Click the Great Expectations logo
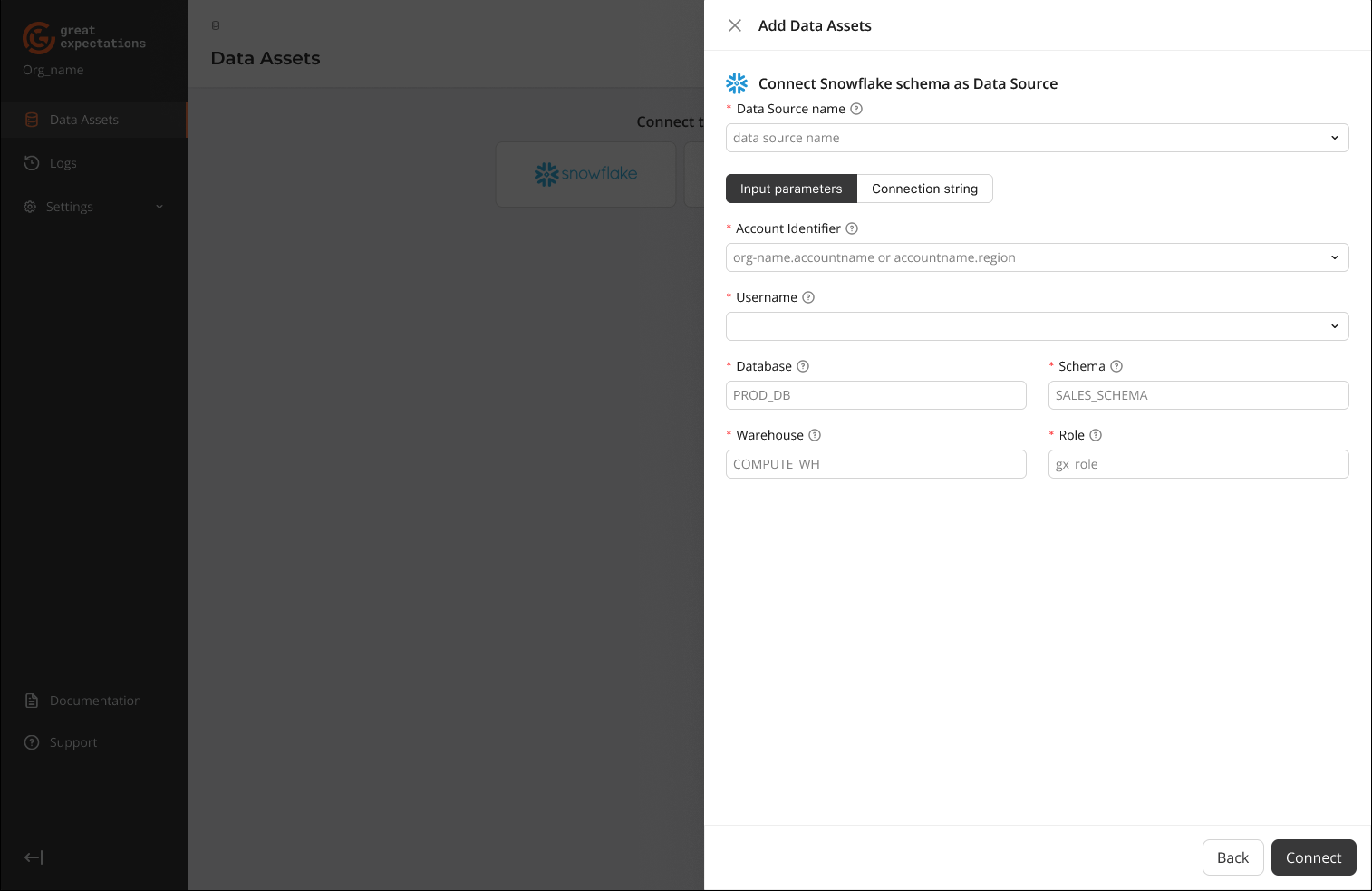The height and width of the screenshot is (891, 1372). coord(83,37)
